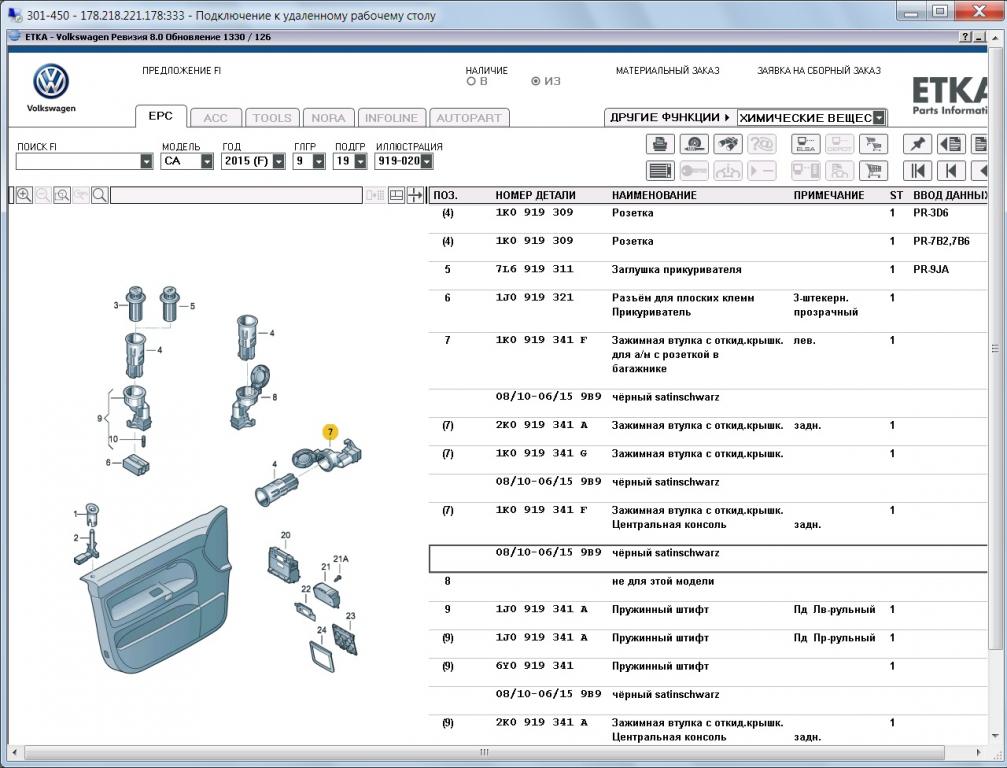Switch to the ACC tab
The image size is (1007, 768).
point(216,118)
